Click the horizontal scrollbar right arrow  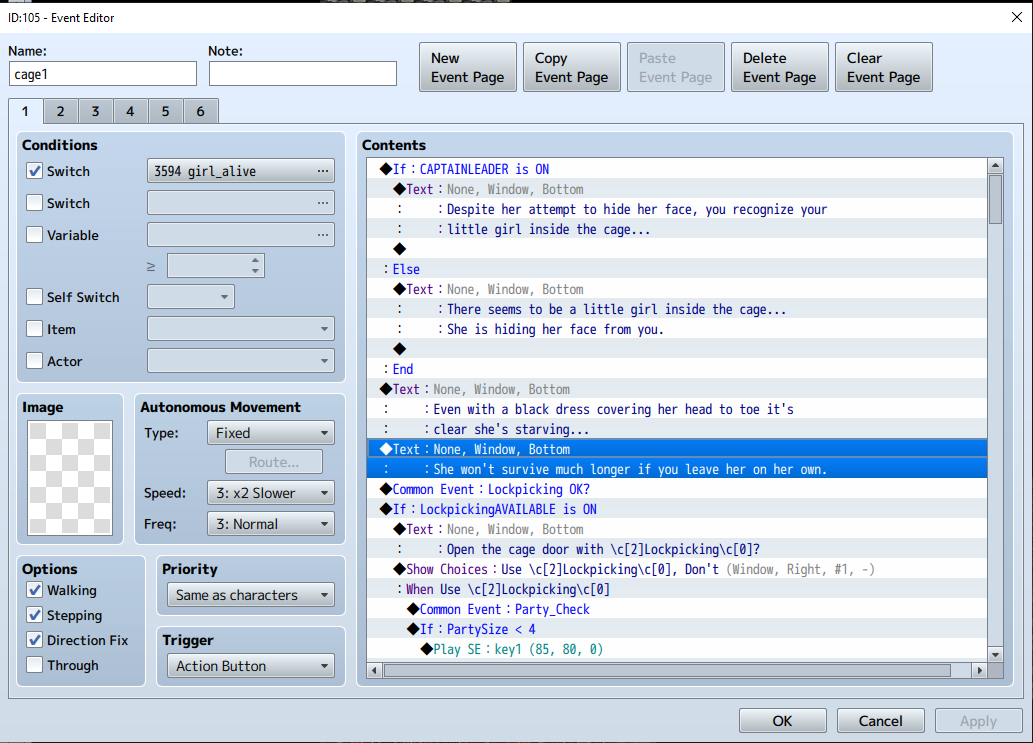(978, 670)
